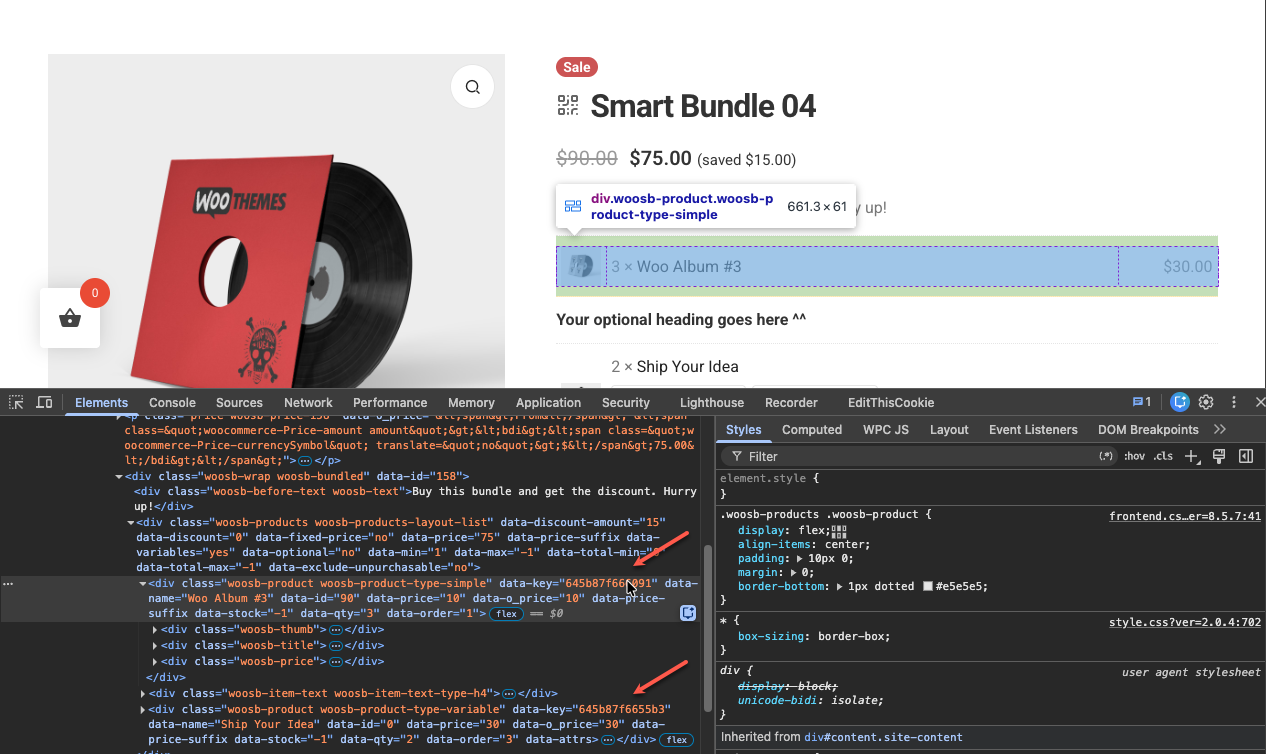Click the paintbrush rendering emulation icon
Image resolution: width=1266 pixels, height=754 pixels.
click(x=1218, y=456)
